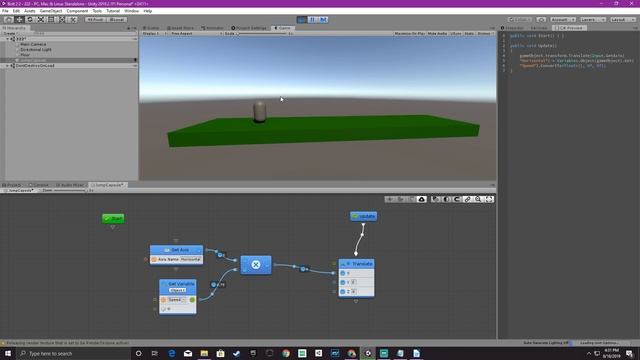Expand DontDestroyOnLoad in Hierarchy

point(7,65)
